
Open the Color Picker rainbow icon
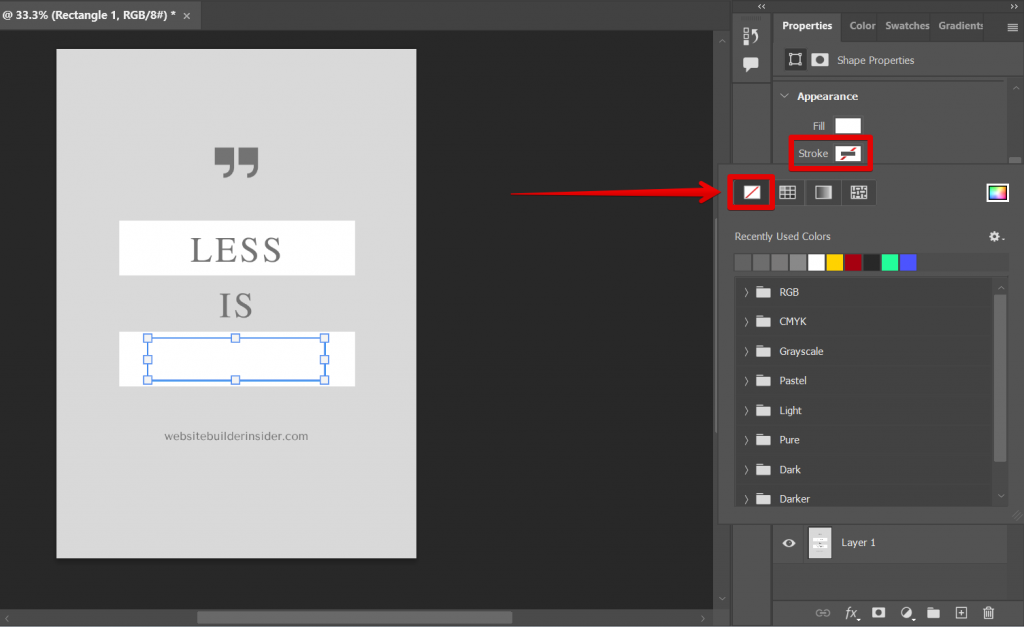[997, 193]
